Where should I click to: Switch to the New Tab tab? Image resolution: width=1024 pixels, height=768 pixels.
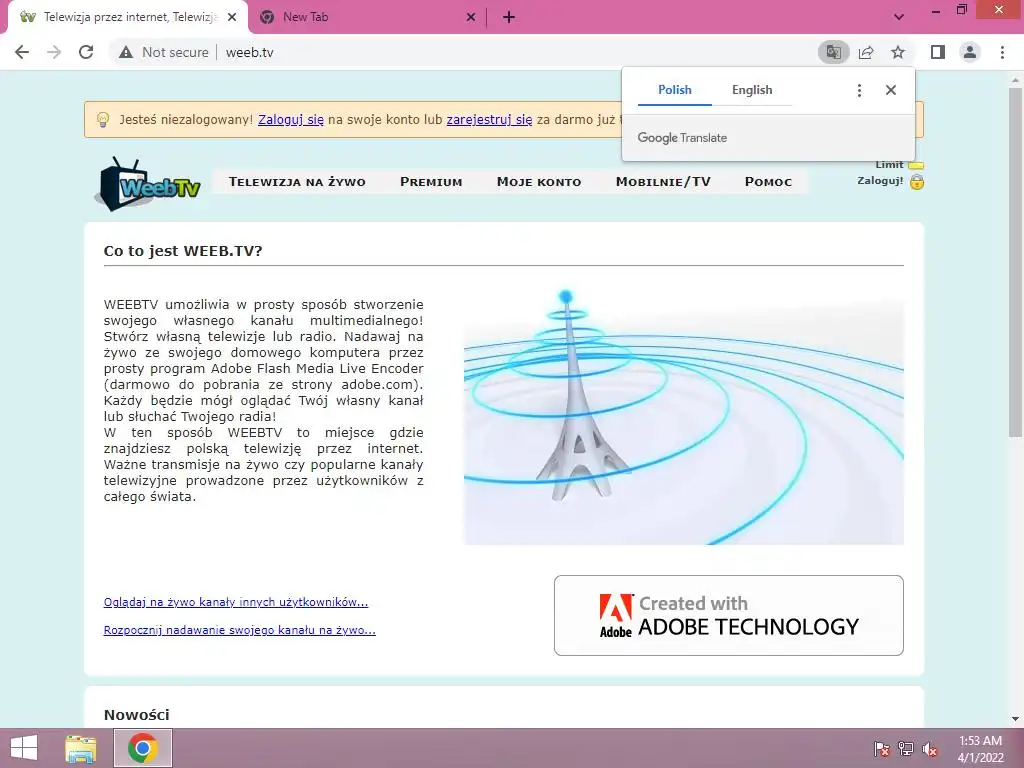(x=366, y=18)
